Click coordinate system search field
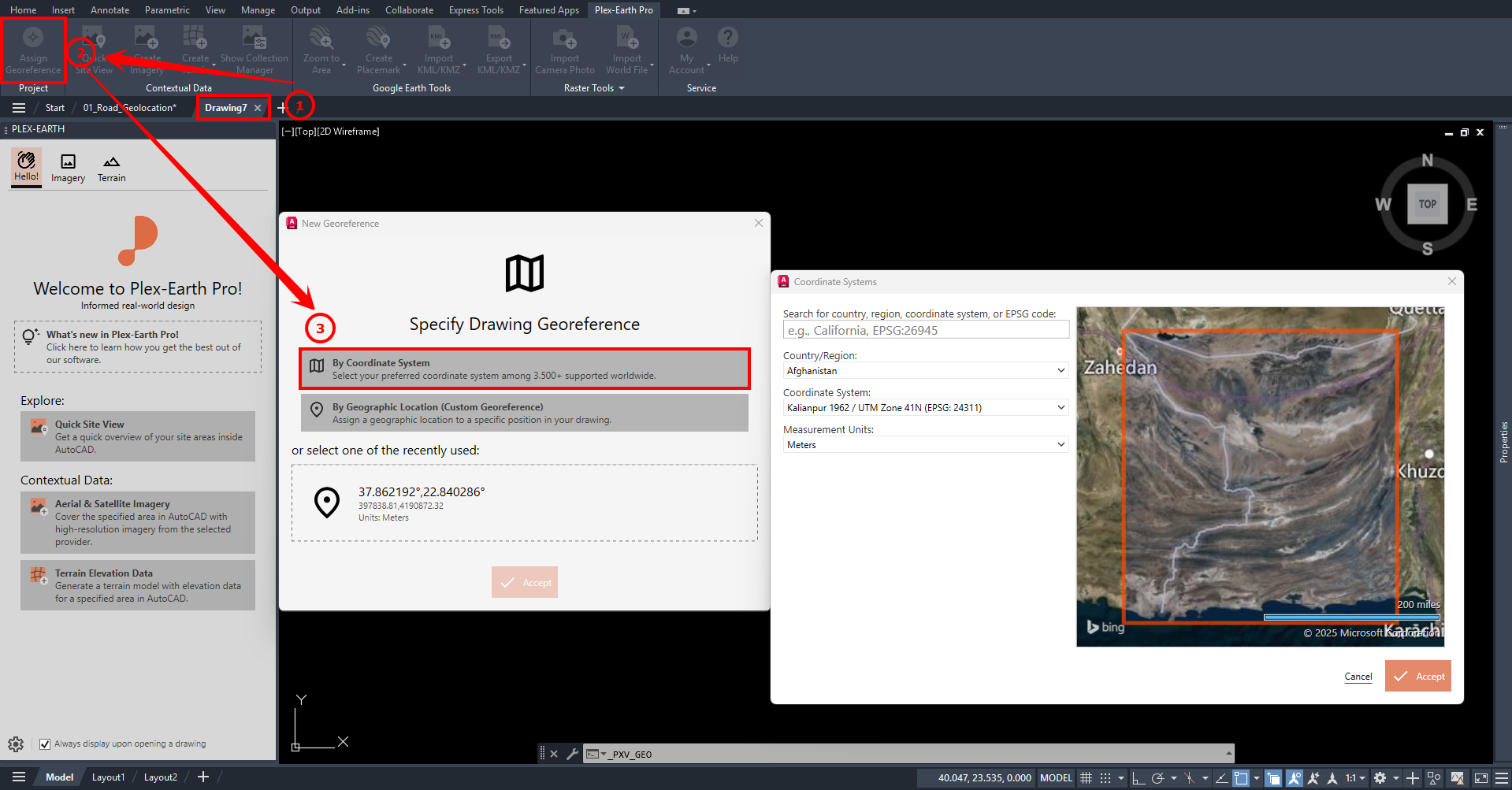The width and height of the screenshot is (1512, 790). (926, 330)
